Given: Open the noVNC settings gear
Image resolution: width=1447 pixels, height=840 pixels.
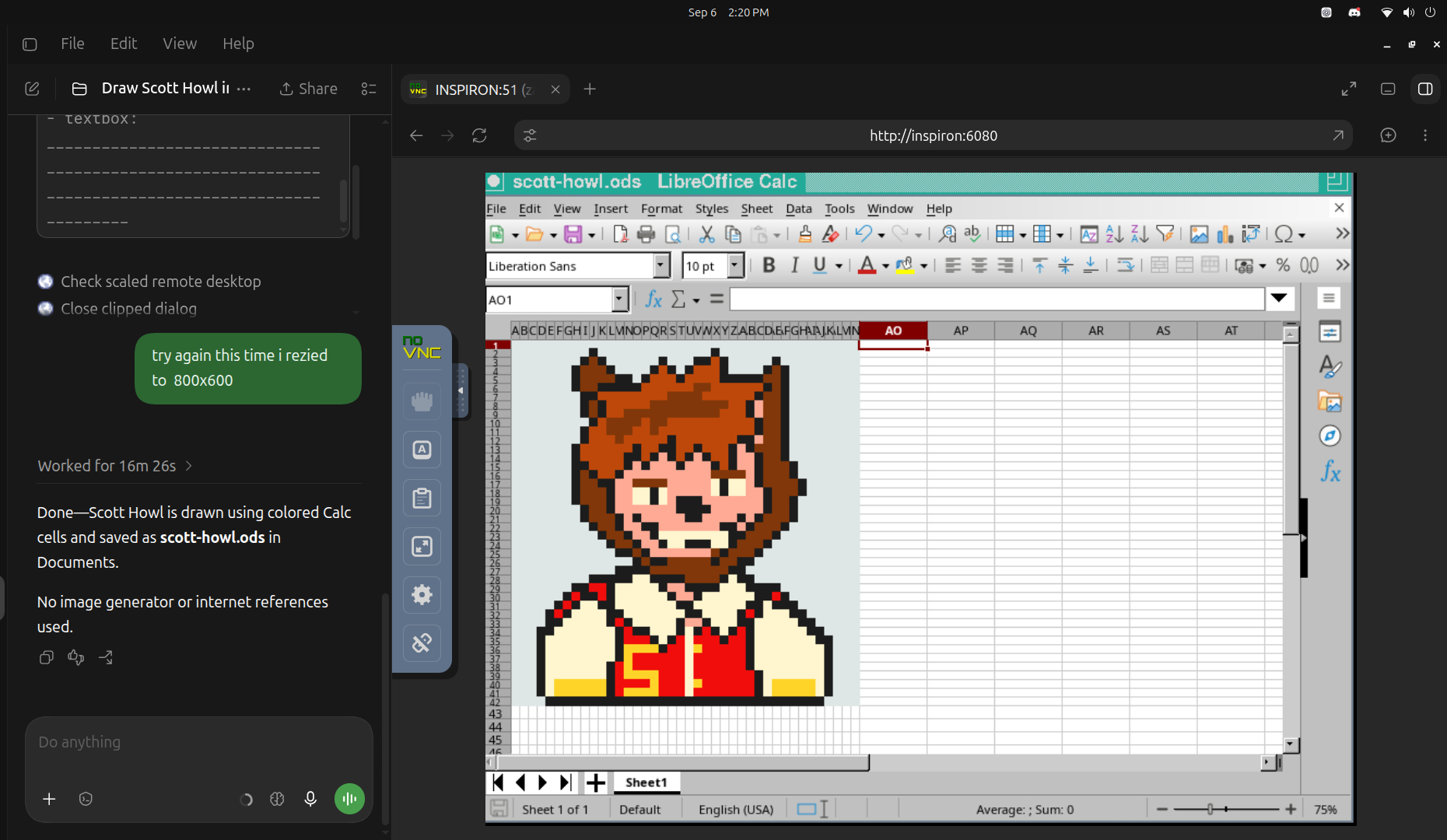Looking at the screenshot, I should tap(422, 595).
